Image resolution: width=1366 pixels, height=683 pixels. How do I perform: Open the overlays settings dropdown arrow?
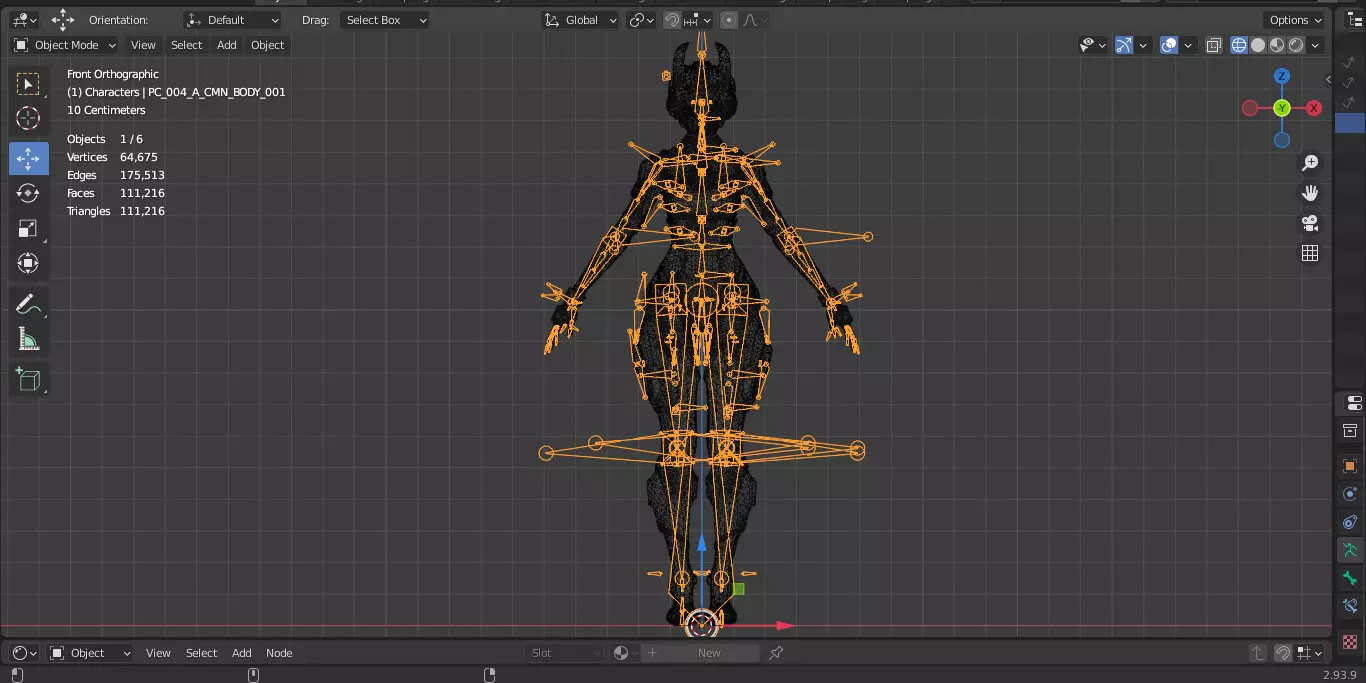coord(1187,45)
